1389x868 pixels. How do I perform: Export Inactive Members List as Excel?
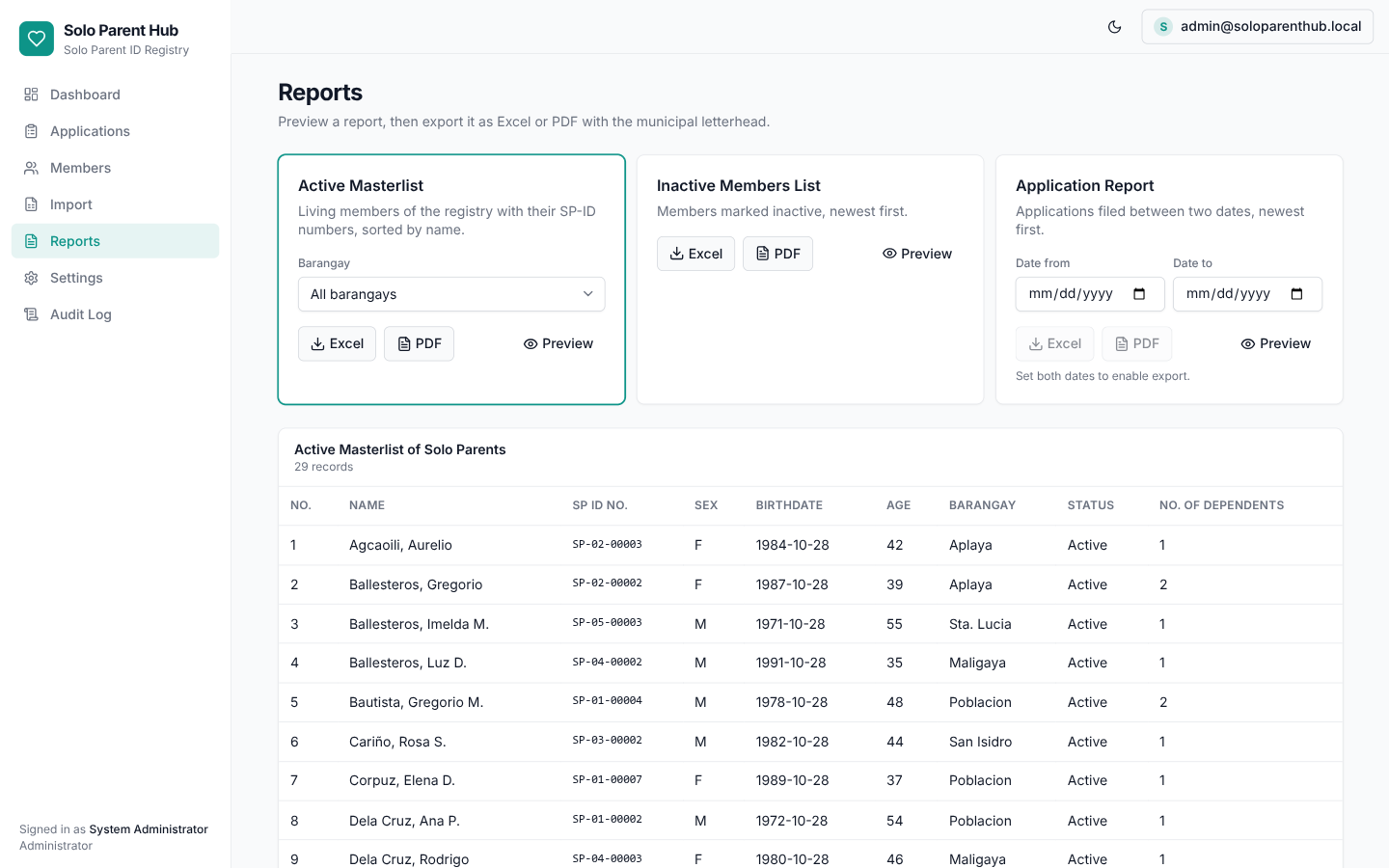[695, 254]
